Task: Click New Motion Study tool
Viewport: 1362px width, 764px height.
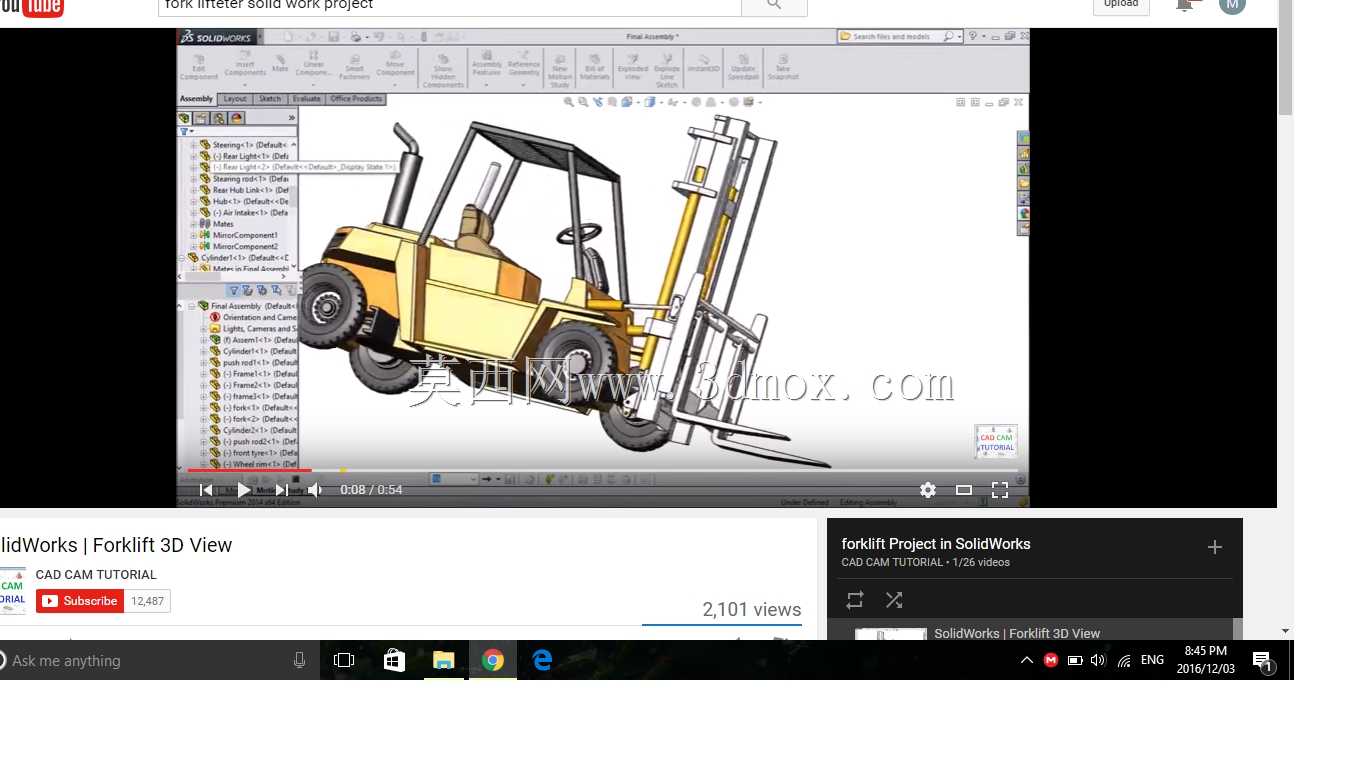Action: tap(560, 70)
